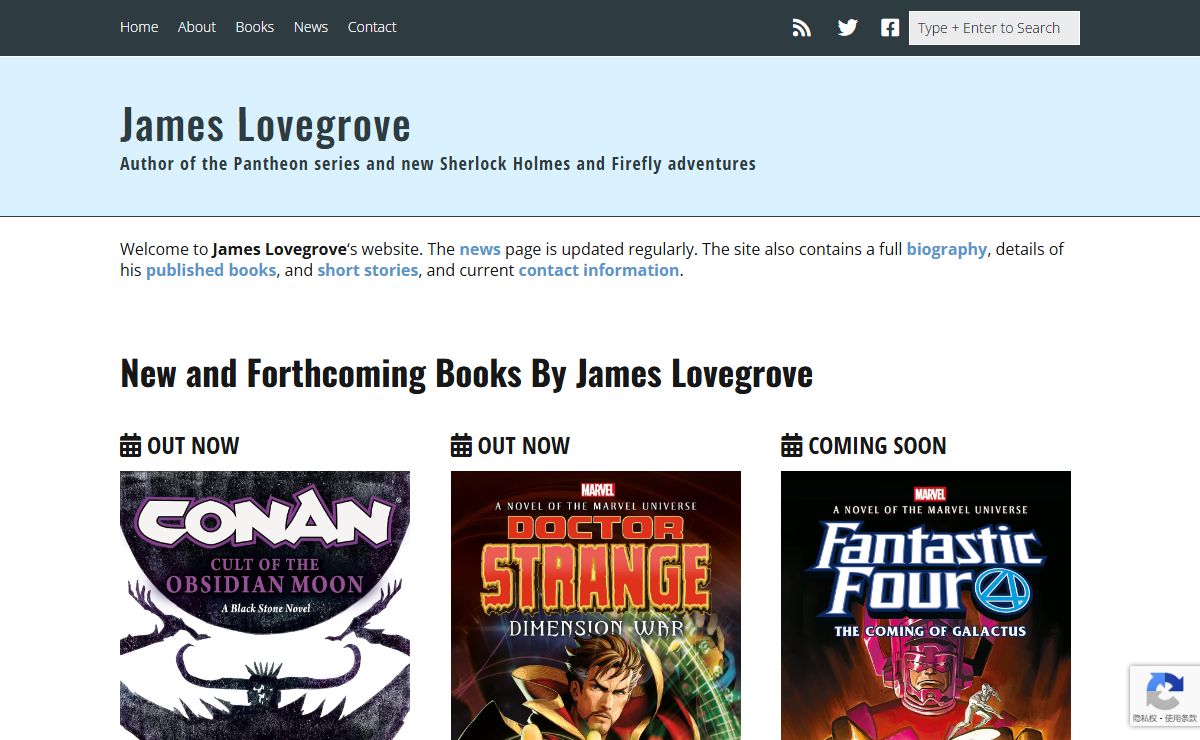Open the Contact menu item
Image resolution: width=1200 pixels, height=740 pixels.
[x=372, y=27]
